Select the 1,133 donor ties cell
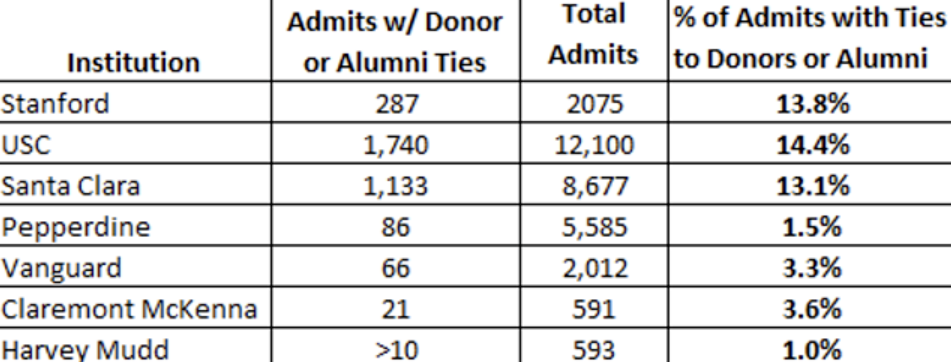 (395, 185)
